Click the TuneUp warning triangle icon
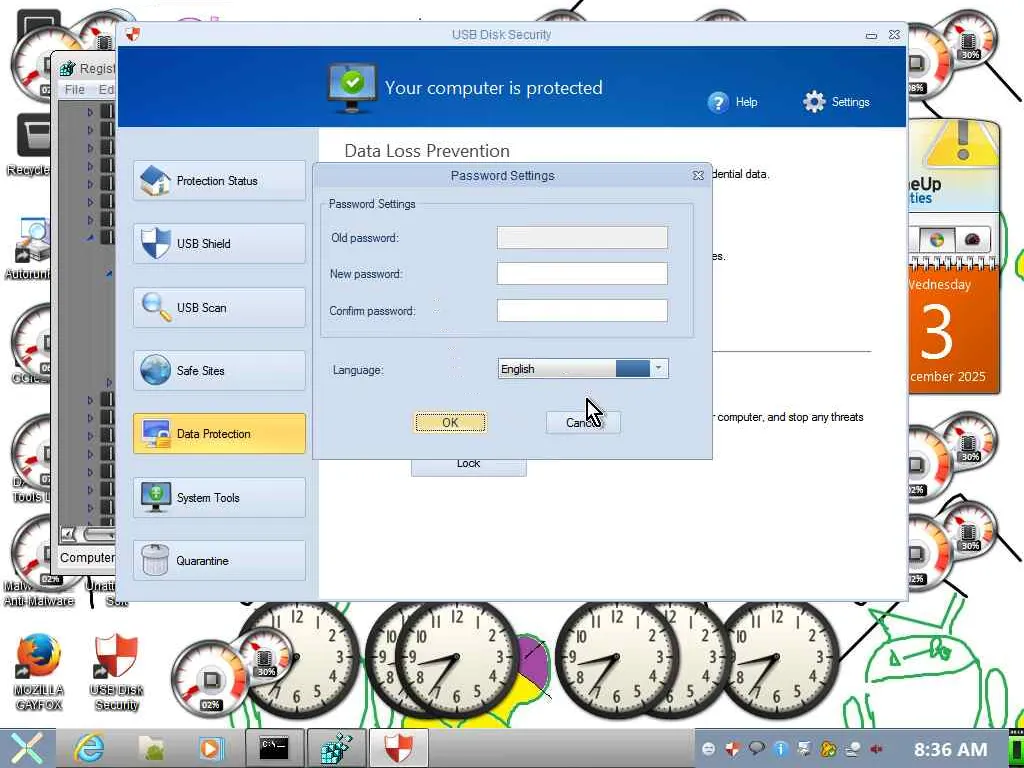Screen dimensions: 1024x768 coord(962,143)
